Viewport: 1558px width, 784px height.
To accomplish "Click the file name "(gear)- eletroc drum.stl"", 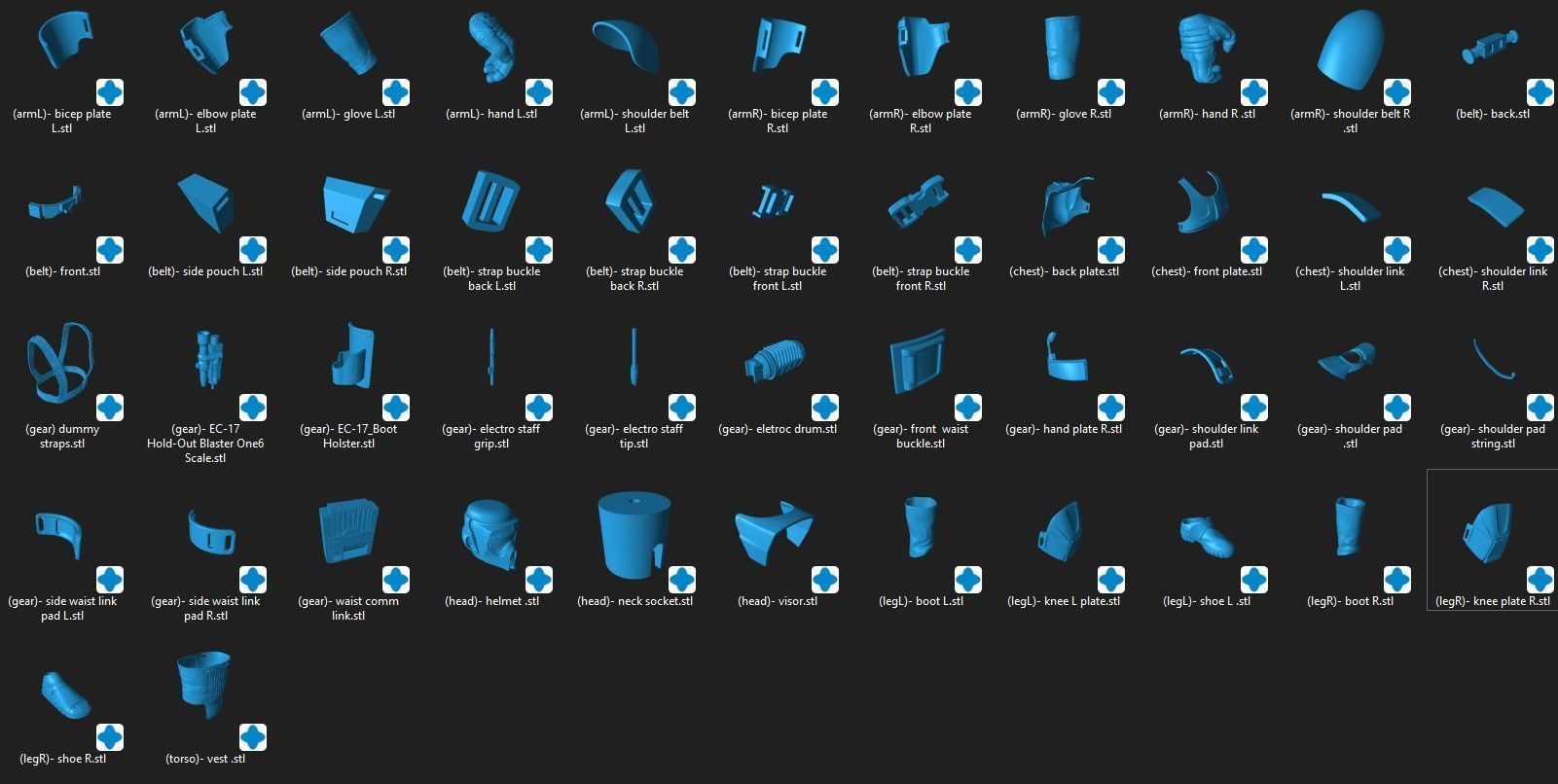I will coord(778,429).
